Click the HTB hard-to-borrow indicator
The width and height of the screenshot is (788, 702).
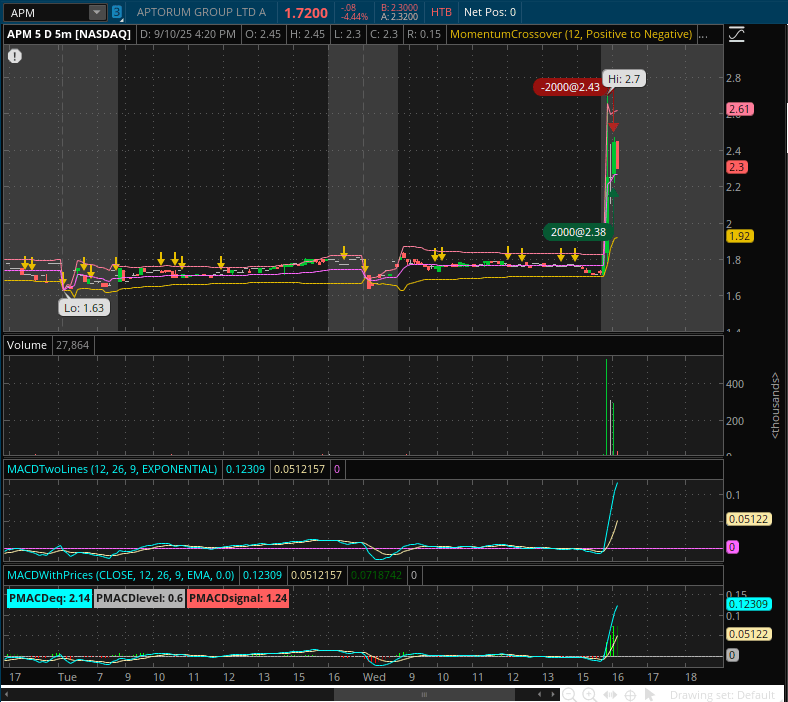(x=441, y=13)
